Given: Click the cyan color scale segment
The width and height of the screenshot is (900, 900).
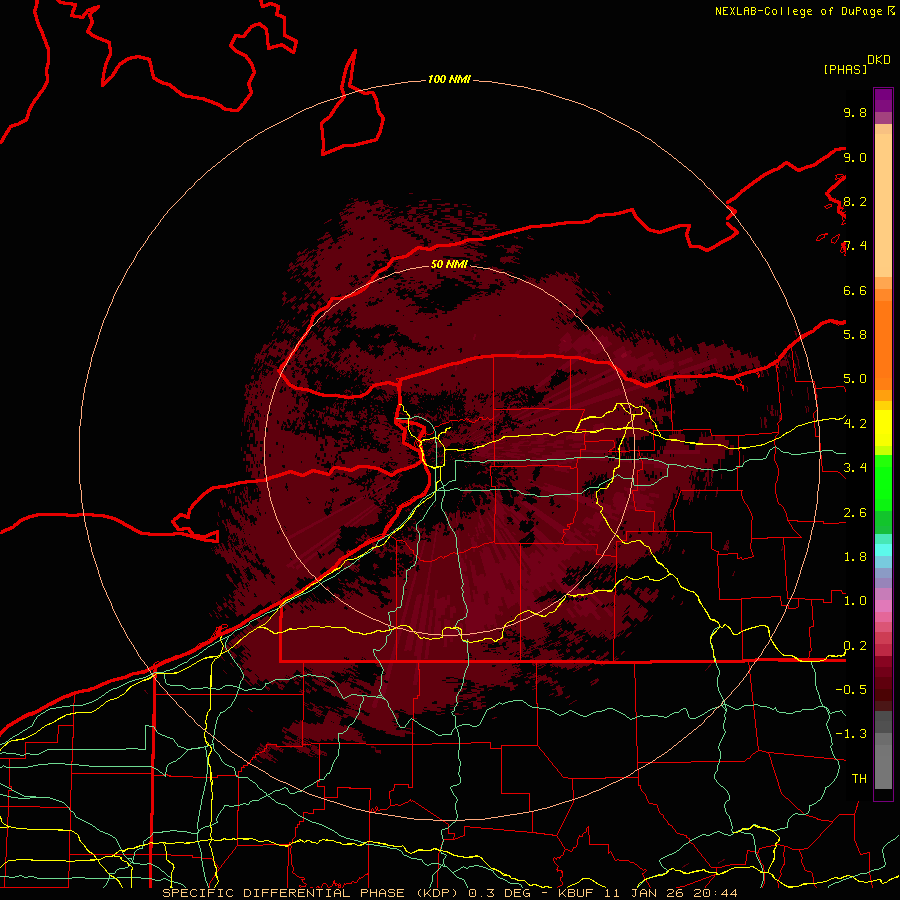Looking at the screenshot, I should point(883,550).
